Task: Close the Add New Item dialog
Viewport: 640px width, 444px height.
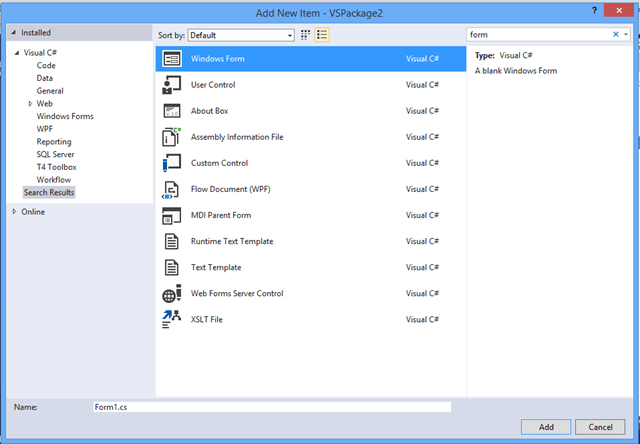Action: coord(619,11)
